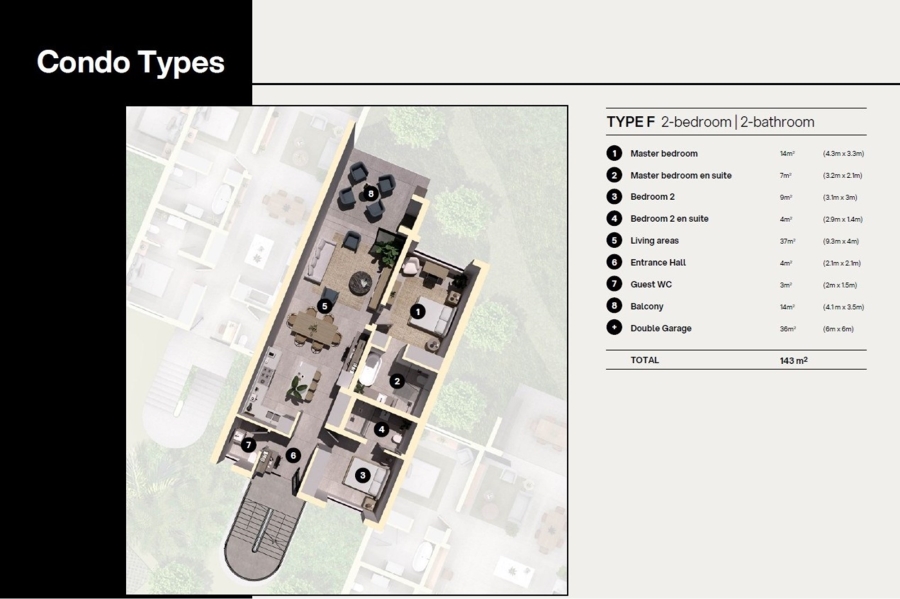Click the "7m²" area value

coord(785,176)
